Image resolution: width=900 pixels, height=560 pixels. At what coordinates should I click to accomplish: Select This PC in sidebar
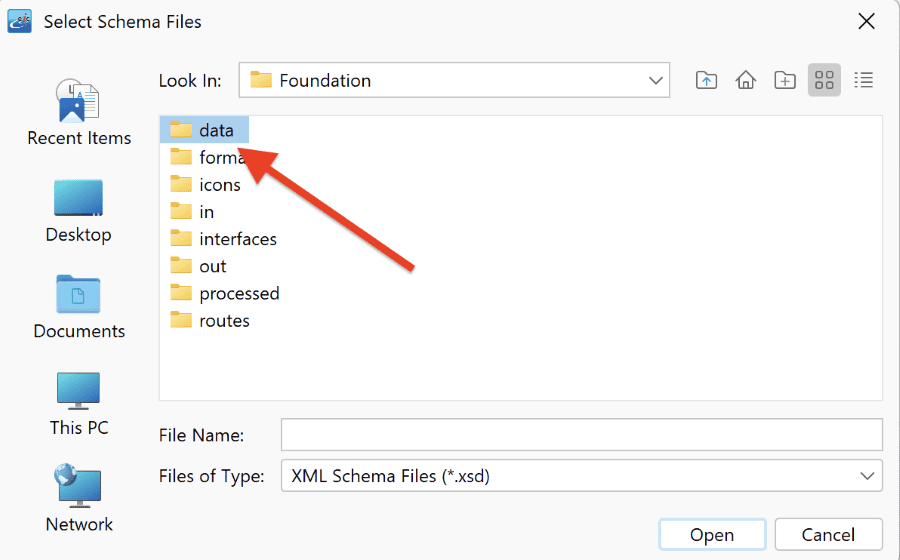(x=79, y=404)
